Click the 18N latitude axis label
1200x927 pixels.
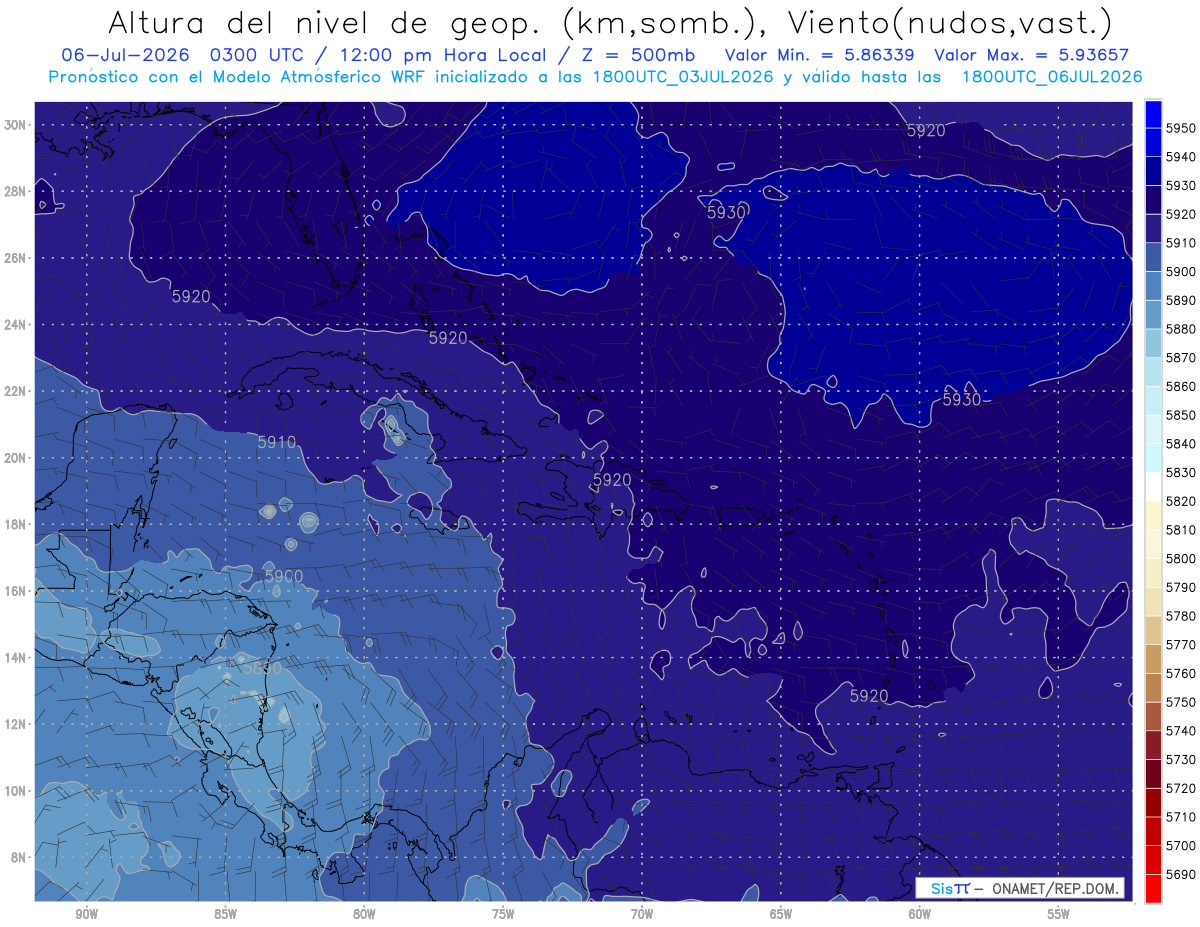(x=15, y=525)
